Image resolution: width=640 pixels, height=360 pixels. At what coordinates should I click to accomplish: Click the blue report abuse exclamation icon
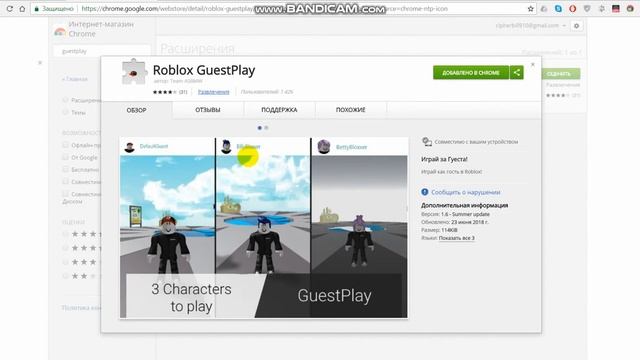(424, 192)
